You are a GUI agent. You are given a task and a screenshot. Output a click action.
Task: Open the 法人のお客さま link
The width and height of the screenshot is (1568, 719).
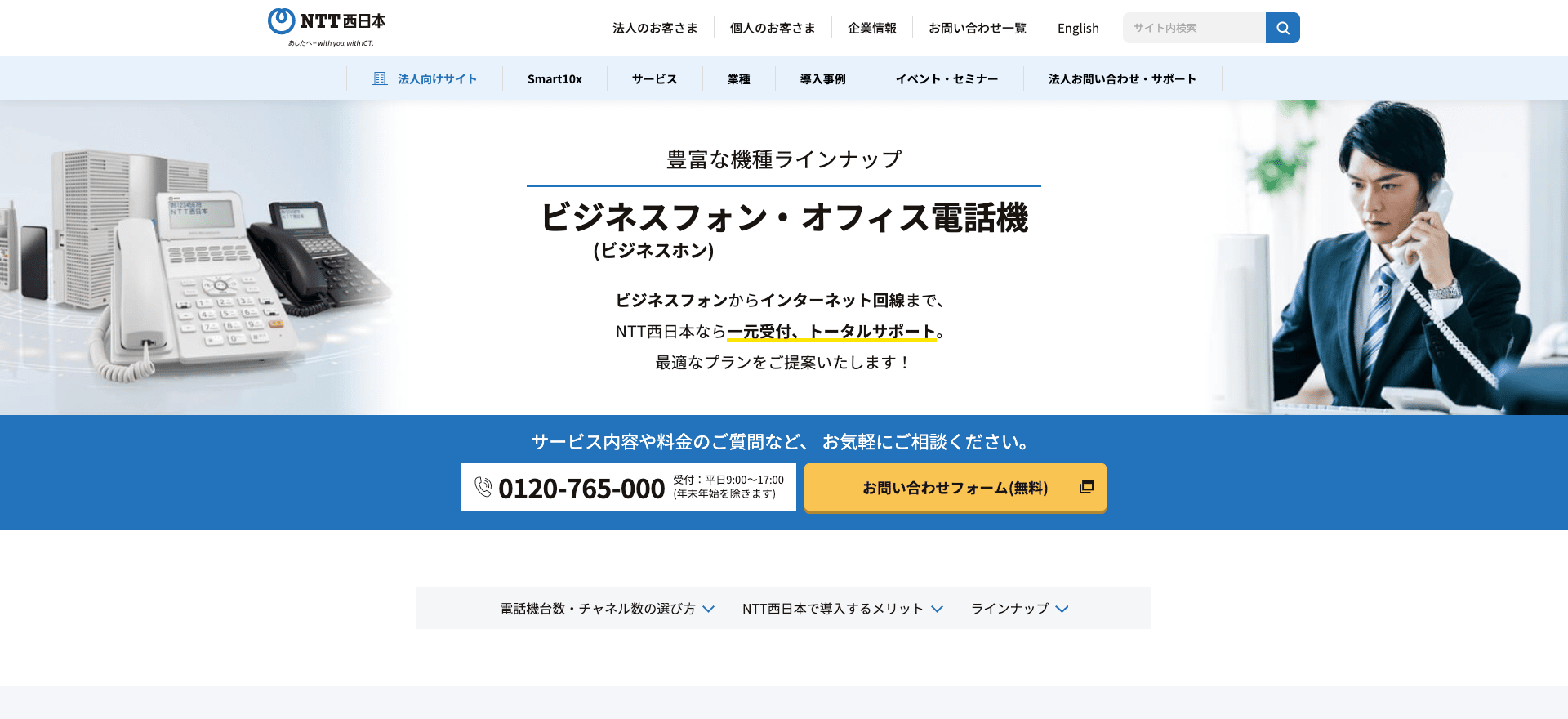pos(655,28)
